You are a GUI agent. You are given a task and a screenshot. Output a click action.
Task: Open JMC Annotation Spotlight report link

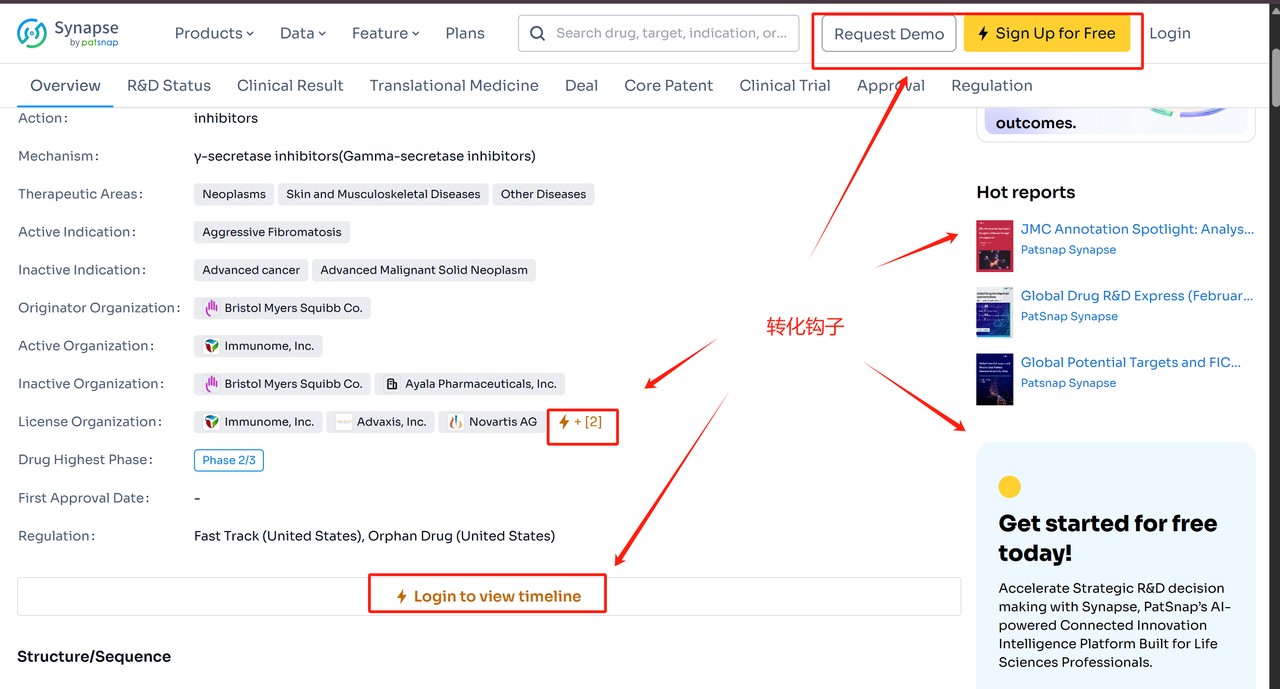click(x=1137, y=229)
